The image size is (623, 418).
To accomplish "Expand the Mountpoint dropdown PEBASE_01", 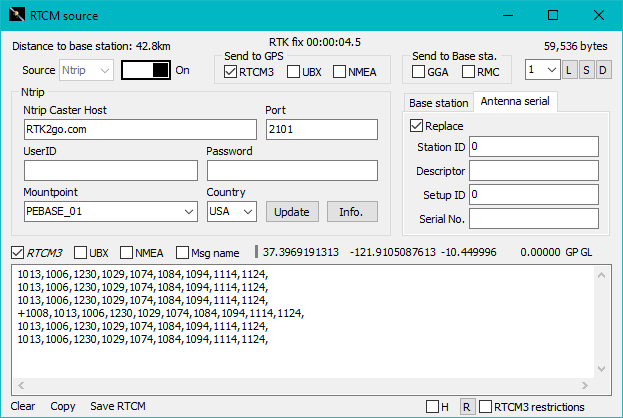I will (x=111, y=211).
